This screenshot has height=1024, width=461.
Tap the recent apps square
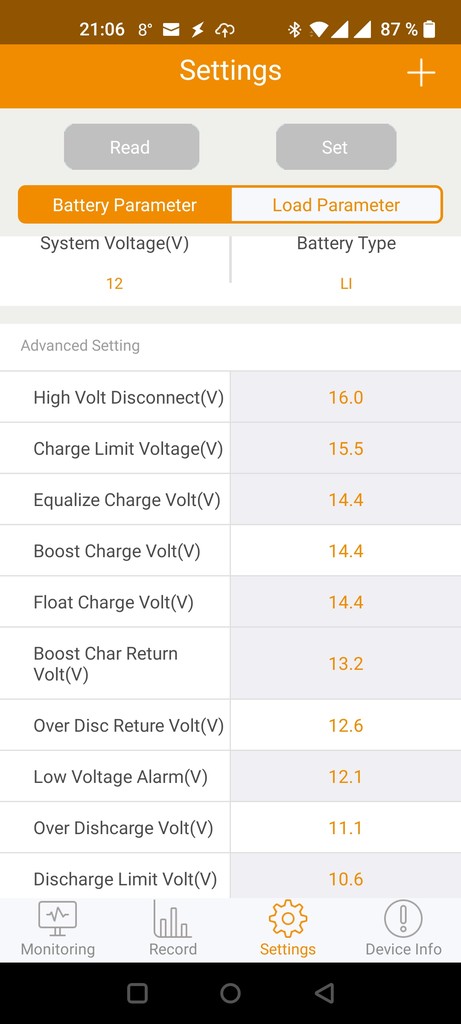137,993
